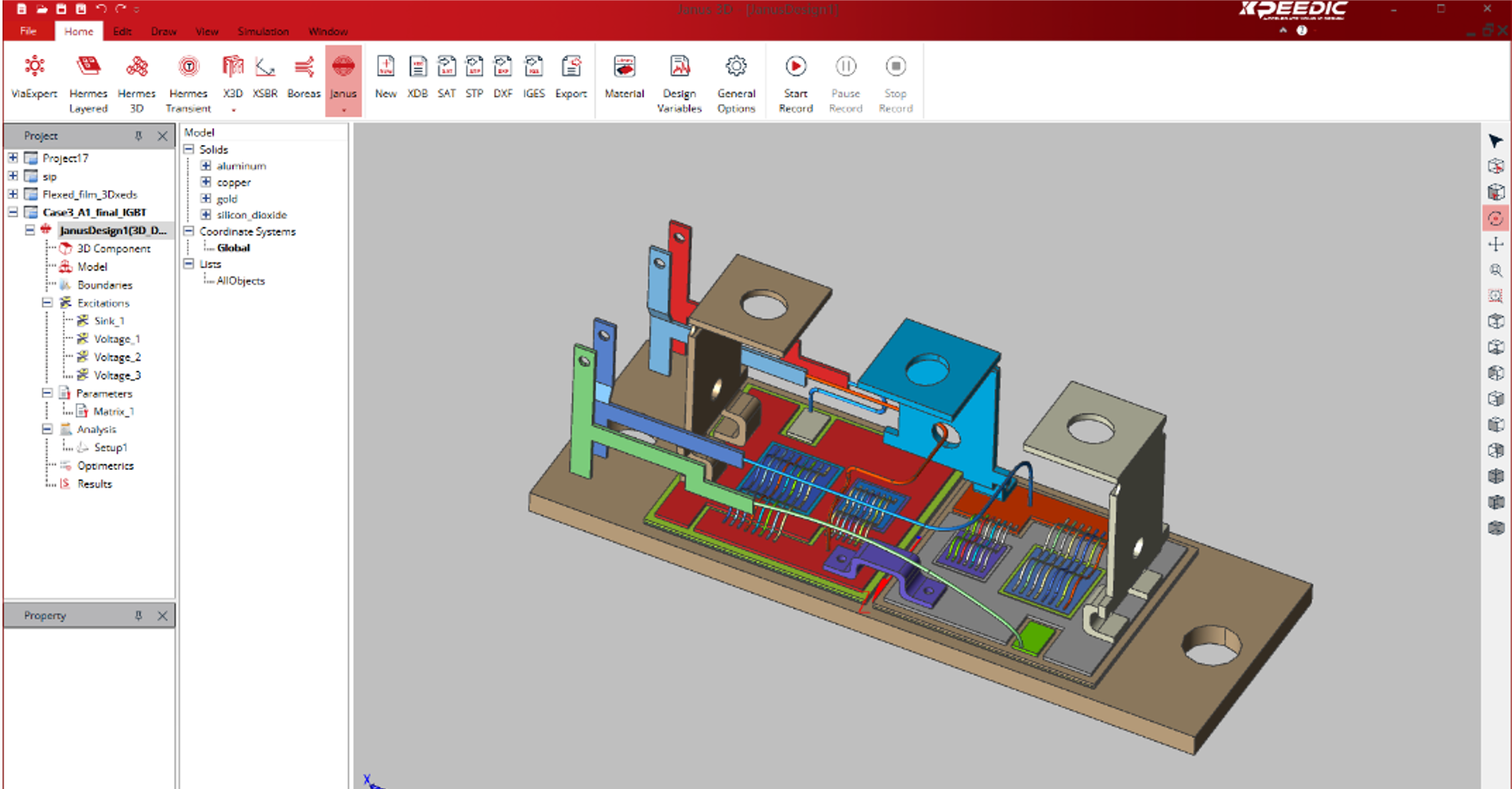Image resolution: width=1512 pixels, height=789 pixels.
Task: Import an STP file
Action: (474, 77)
